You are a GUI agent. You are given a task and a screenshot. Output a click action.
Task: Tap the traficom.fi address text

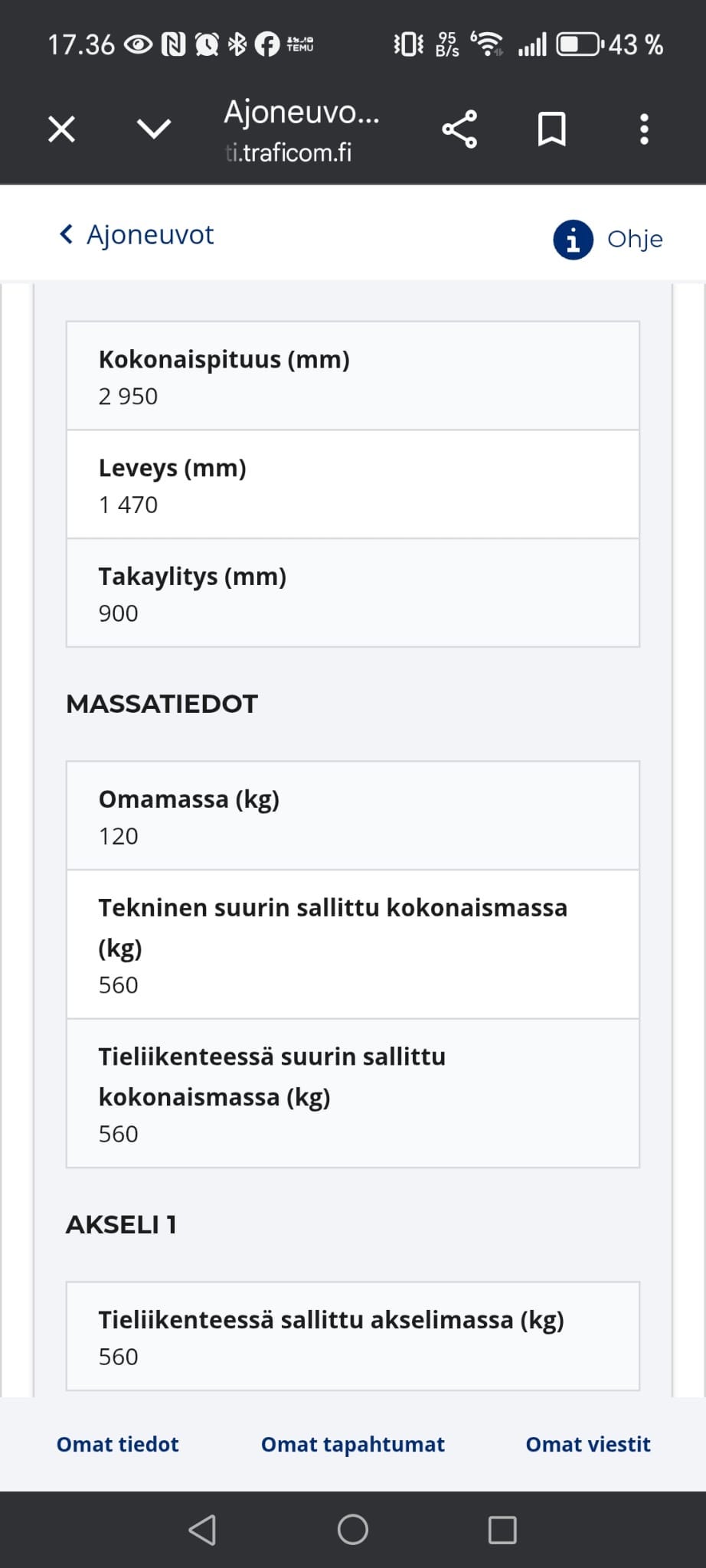[x=289, y=152]
